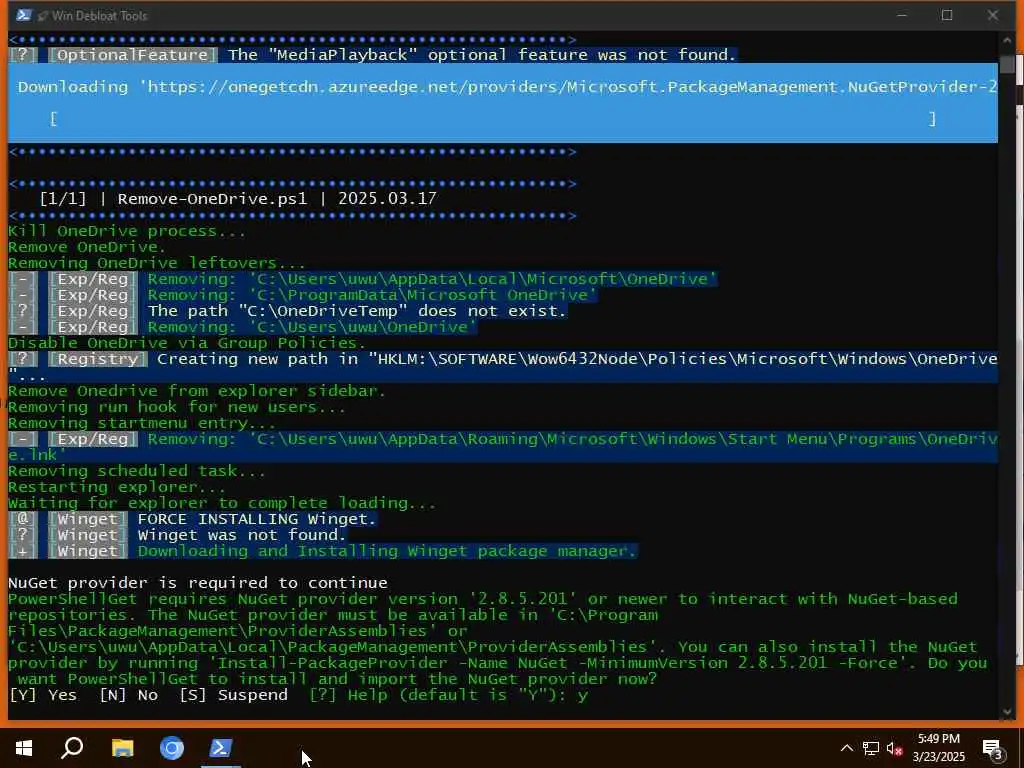
Task: Launch the blue browser icon on taskbar
Action: [x=172, y=748]
